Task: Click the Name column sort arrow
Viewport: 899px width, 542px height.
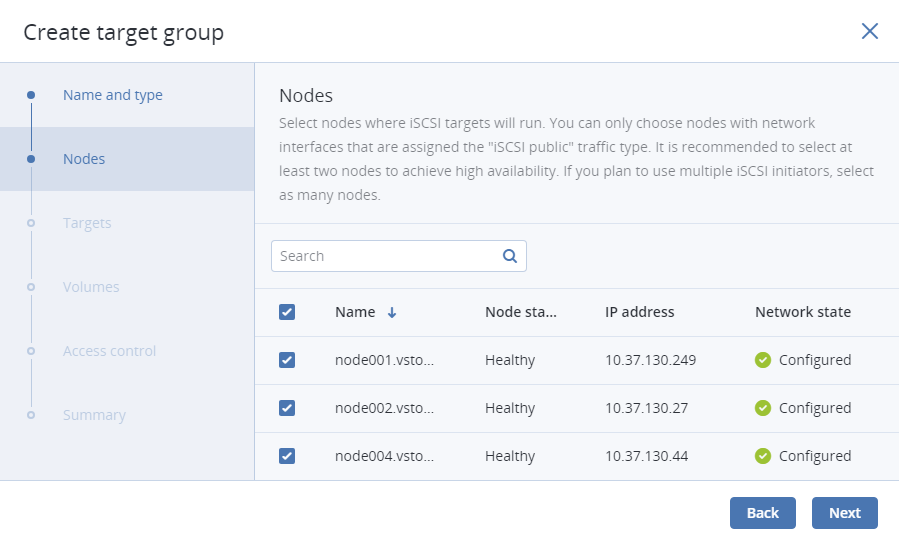Action: (392, 312)
